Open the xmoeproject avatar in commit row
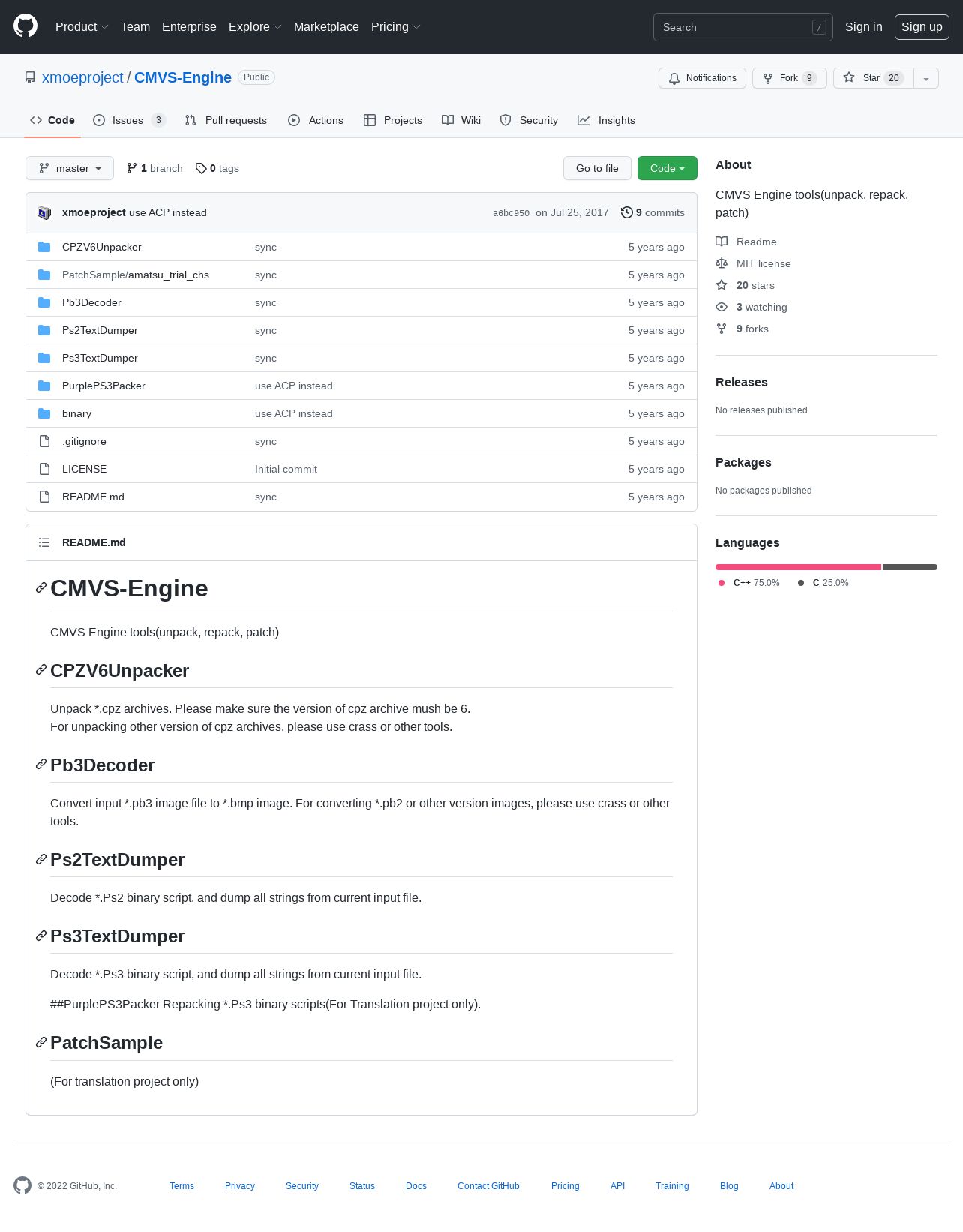This screenshot has width=963, height=1232. pyautogui.click(x=44, y=212)
